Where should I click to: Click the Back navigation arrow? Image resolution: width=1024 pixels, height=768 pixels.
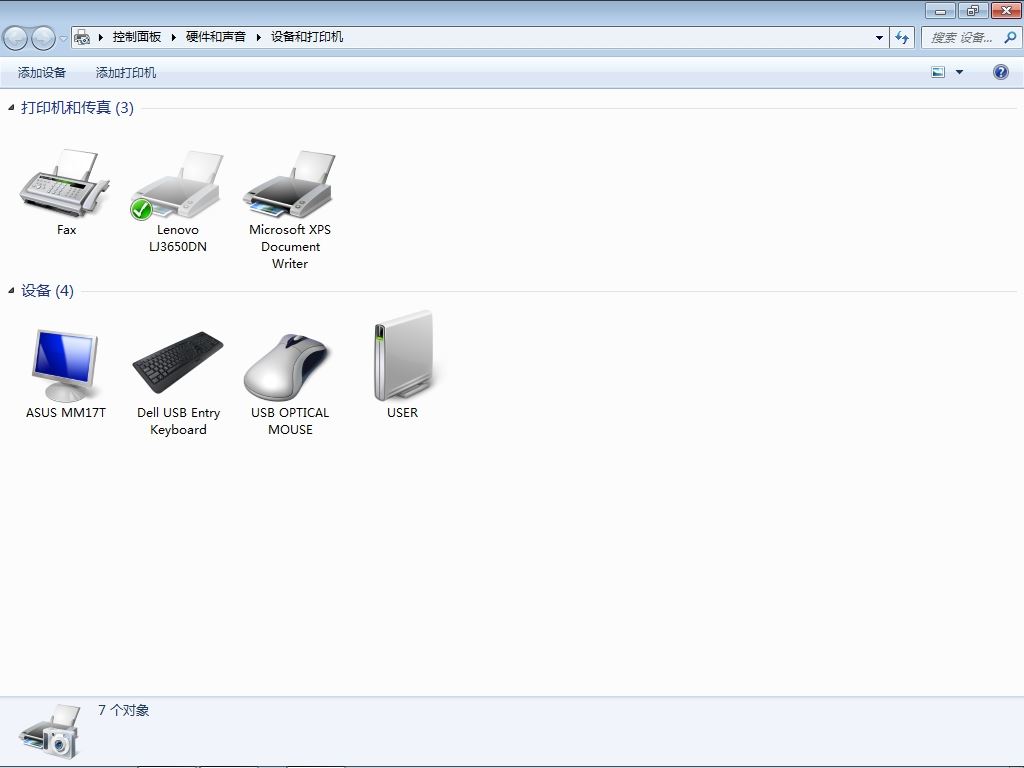pos(16,38)
